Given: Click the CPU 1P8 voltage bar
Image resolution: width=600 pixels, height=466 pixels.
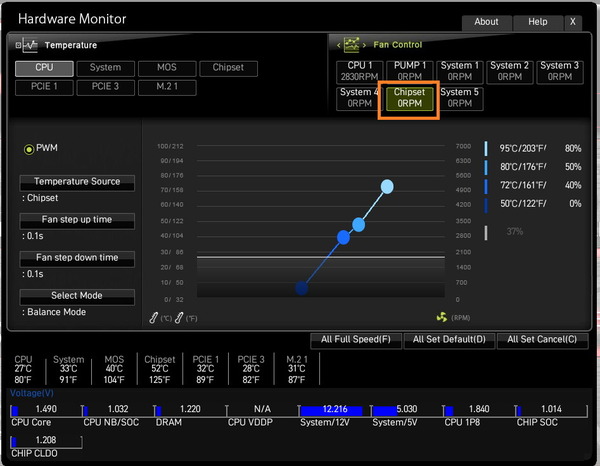Looking at the screenshot, I should 479,411.
